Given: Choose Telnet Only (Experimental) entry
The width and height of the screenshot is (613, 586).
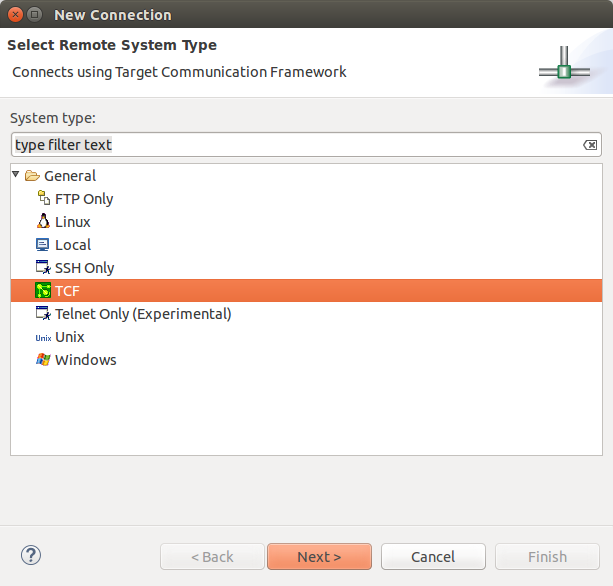Looking at the screenshot, I should 143,314.
